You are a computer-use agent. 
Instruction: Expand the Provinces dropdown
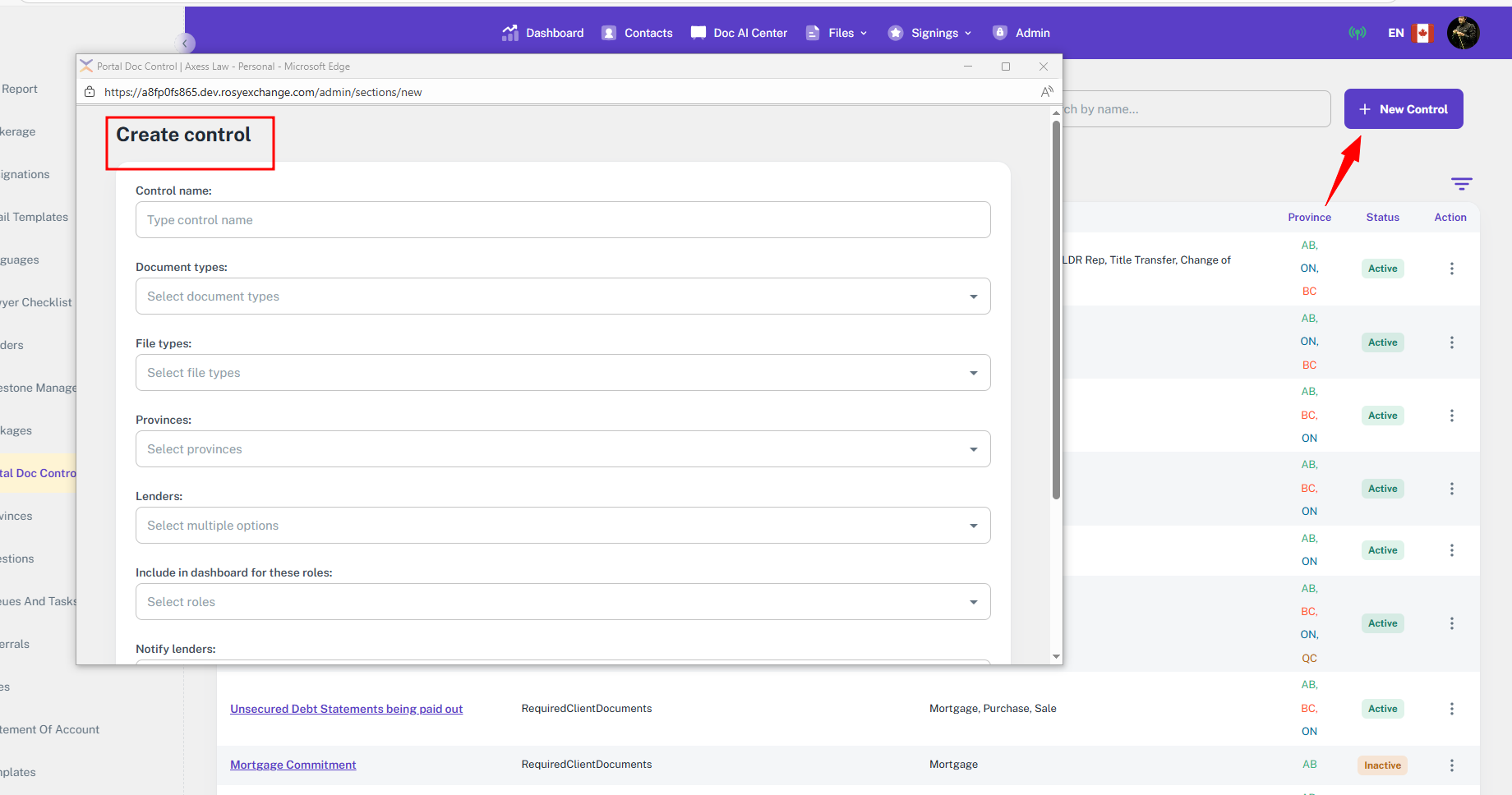pos(562,449)
